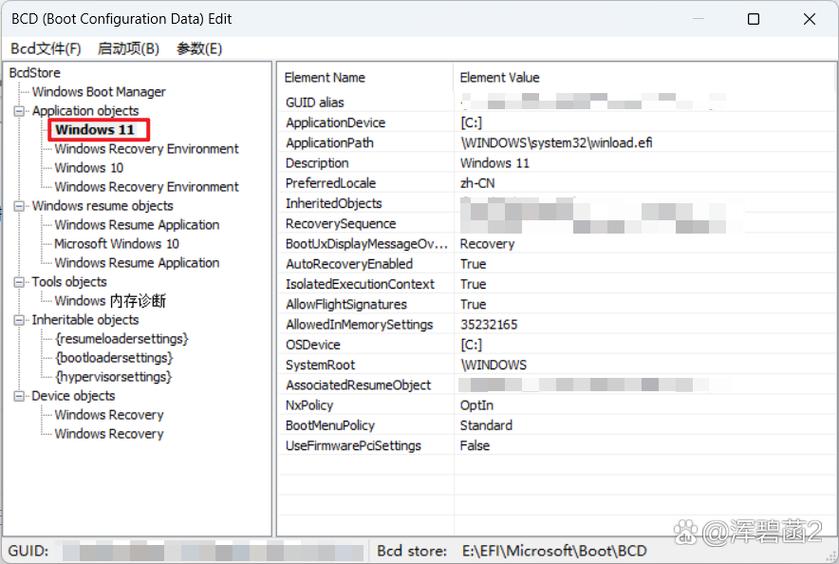The image size is (839, 564).
Task: Click the 35232165 memory settings value
Action: (489, 325)
